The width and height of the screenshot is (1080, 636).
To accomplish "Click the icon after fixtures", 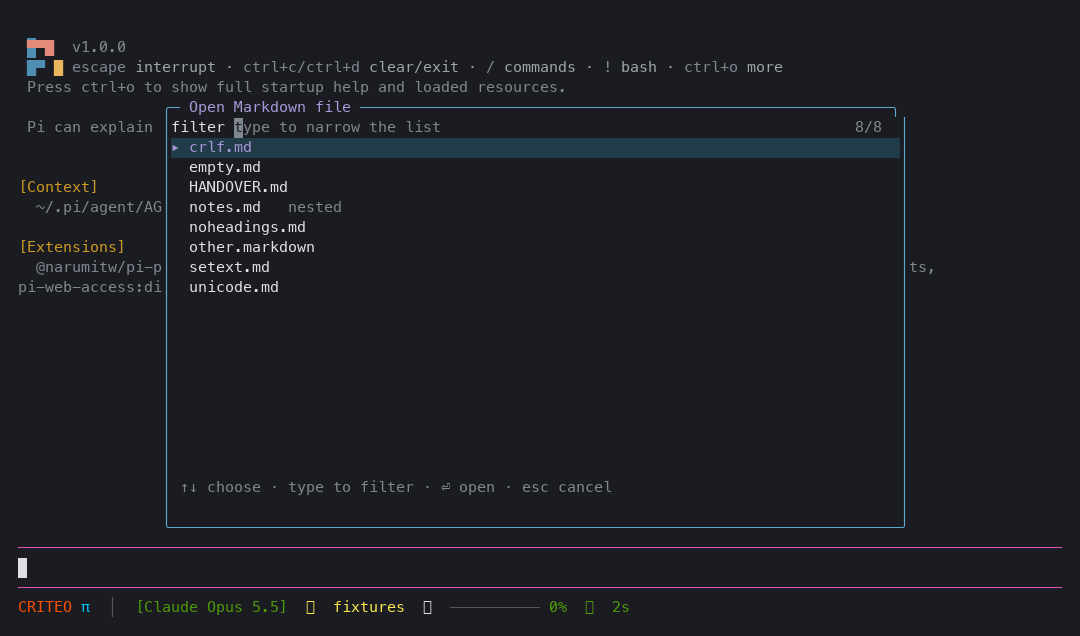I will (427, 607).
